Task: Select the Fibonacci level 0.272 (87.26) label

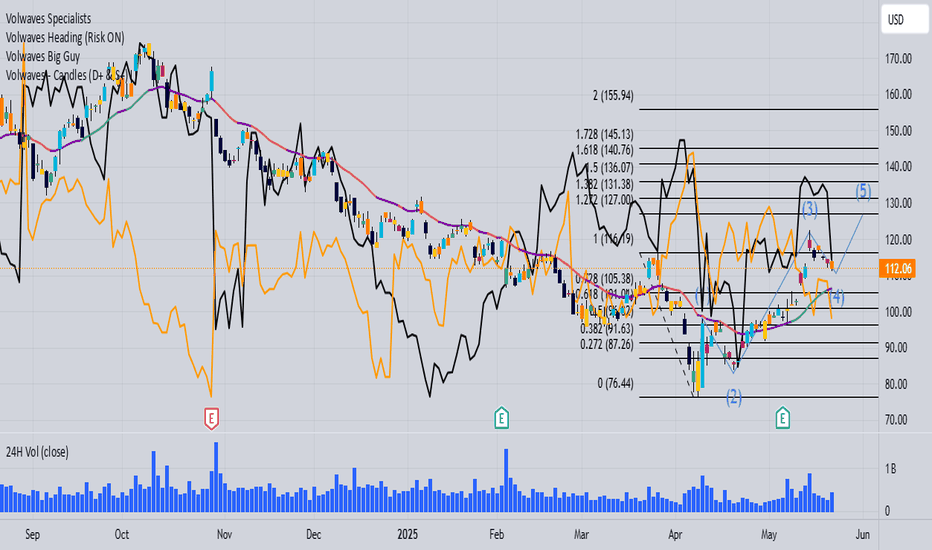Action: pos(607,344)
